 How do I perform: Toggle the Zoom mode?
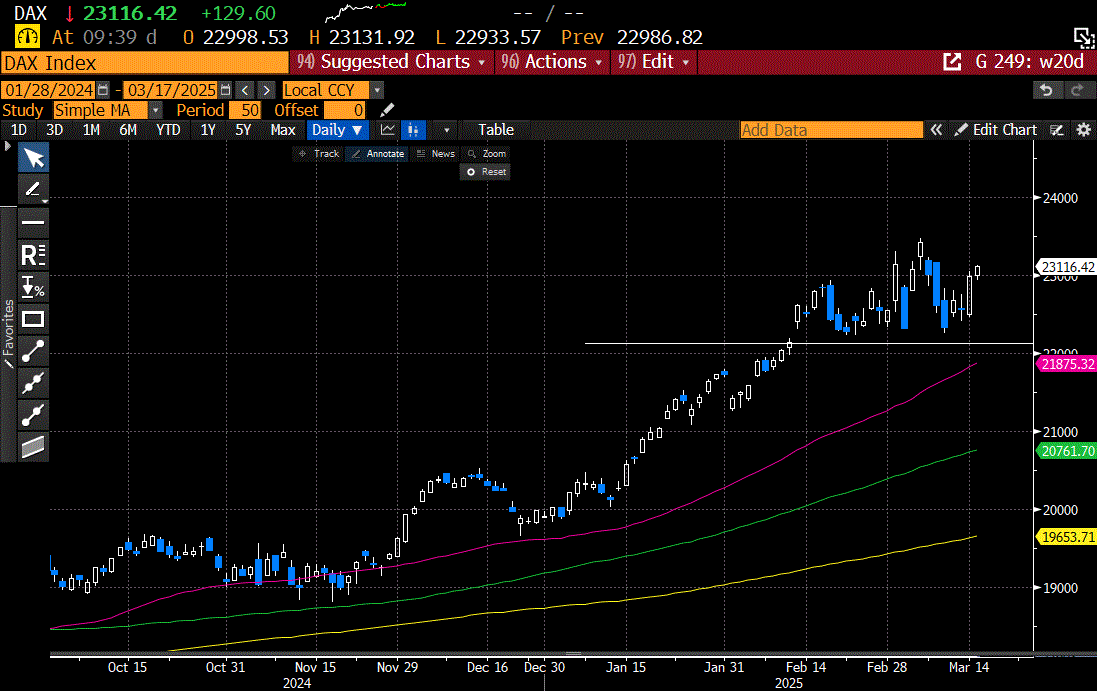[x=486, y=154]
